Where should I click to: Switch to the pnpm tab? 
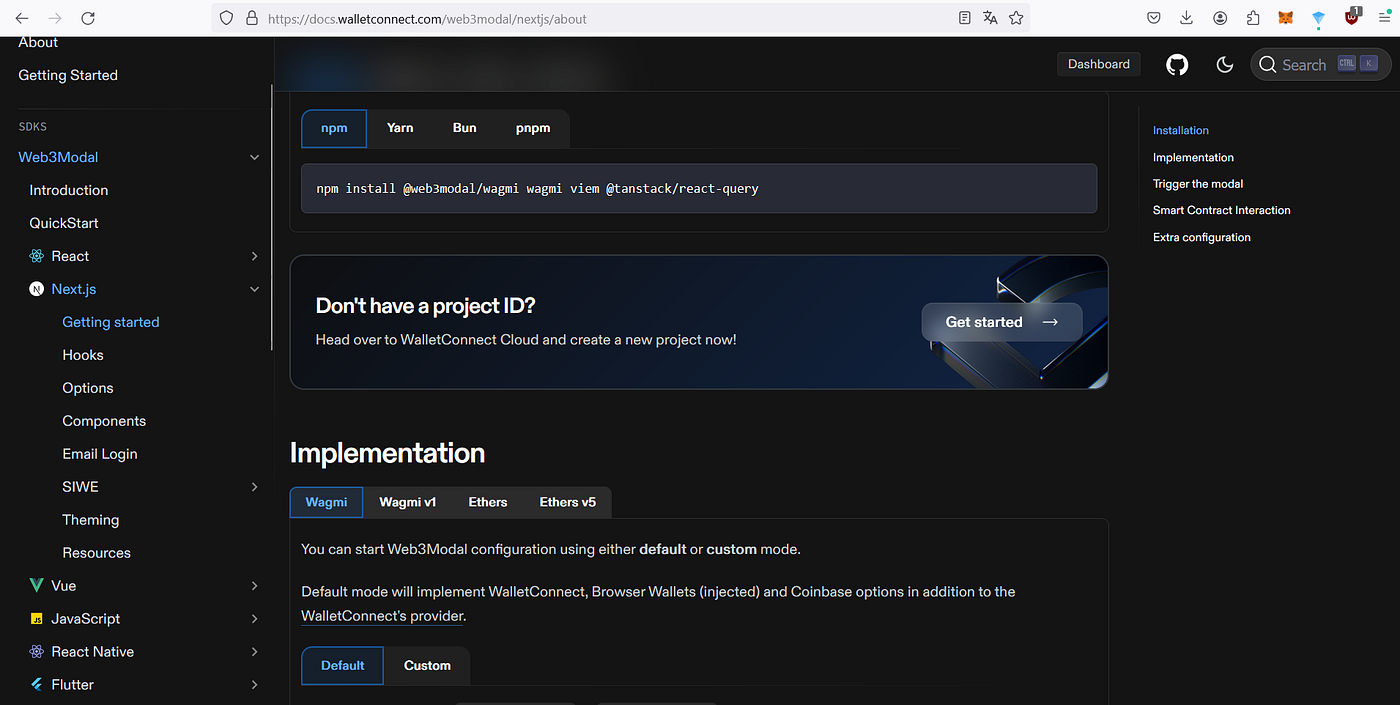point(533,128)
